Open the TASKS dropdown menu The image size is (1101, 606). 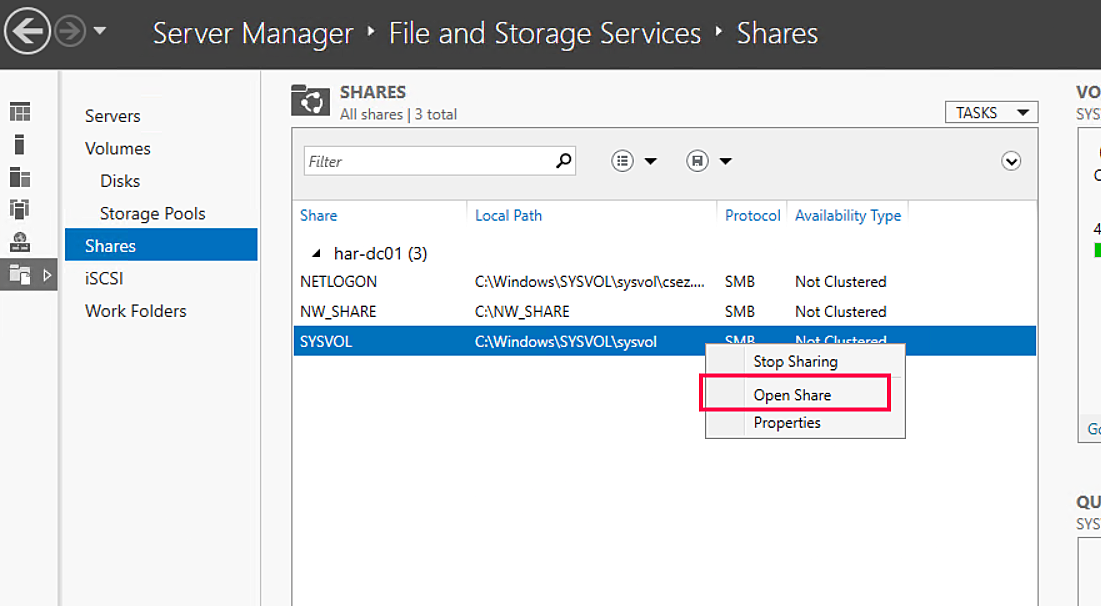click(x=990, y=112)
